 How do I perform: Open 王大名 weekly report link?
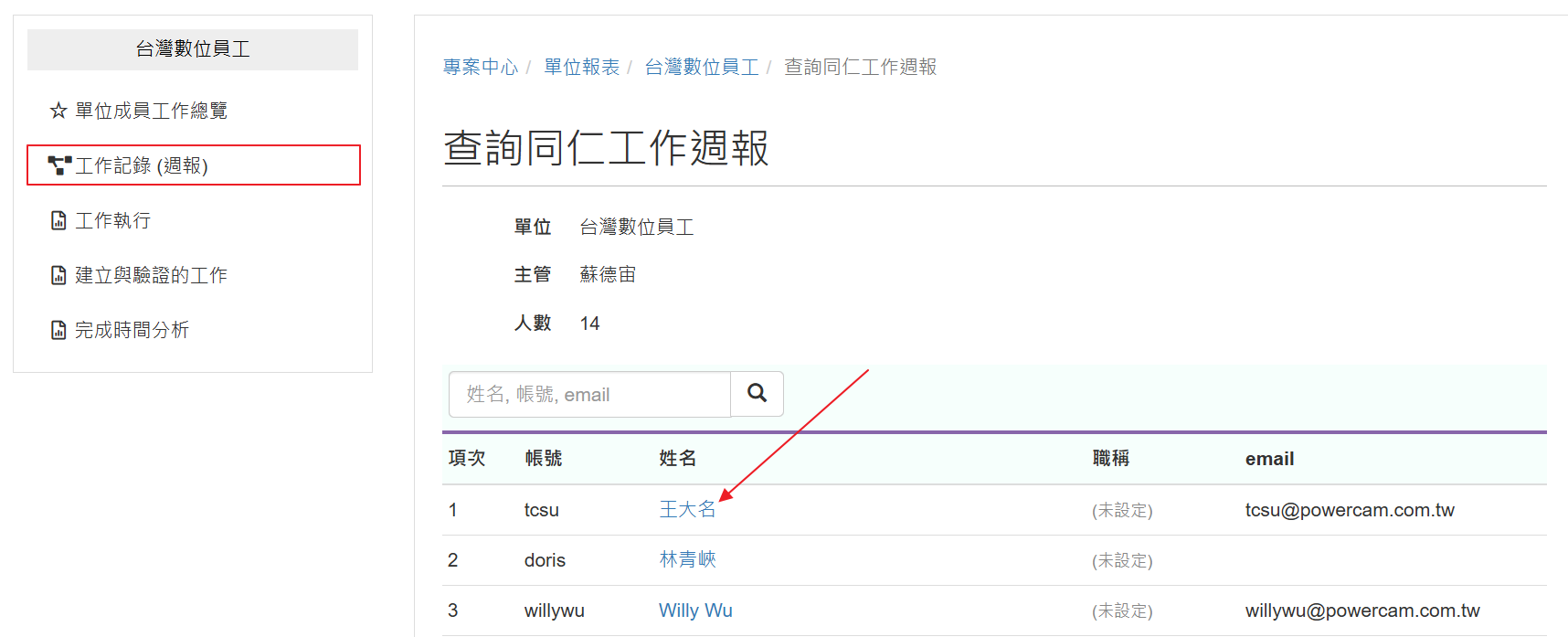coord(687,510)
